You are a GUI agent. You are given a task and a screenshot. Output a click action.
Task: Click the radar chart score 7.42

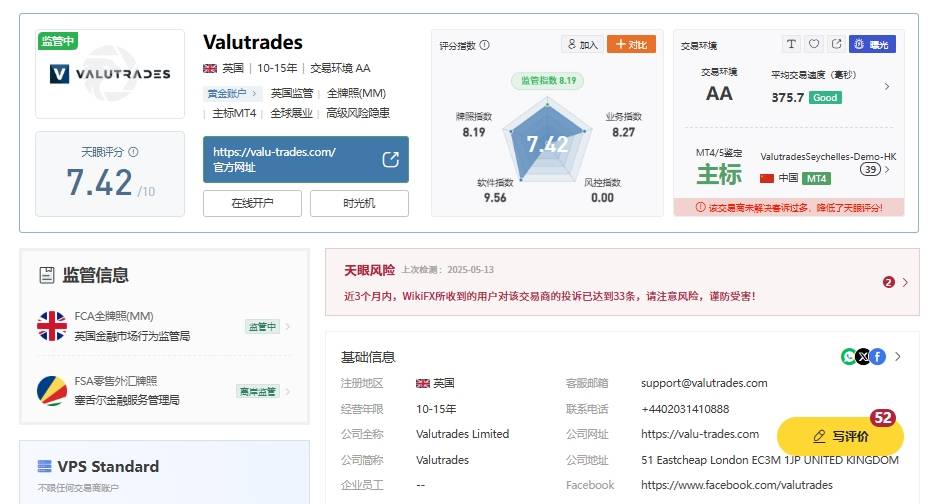pos(547,144)
